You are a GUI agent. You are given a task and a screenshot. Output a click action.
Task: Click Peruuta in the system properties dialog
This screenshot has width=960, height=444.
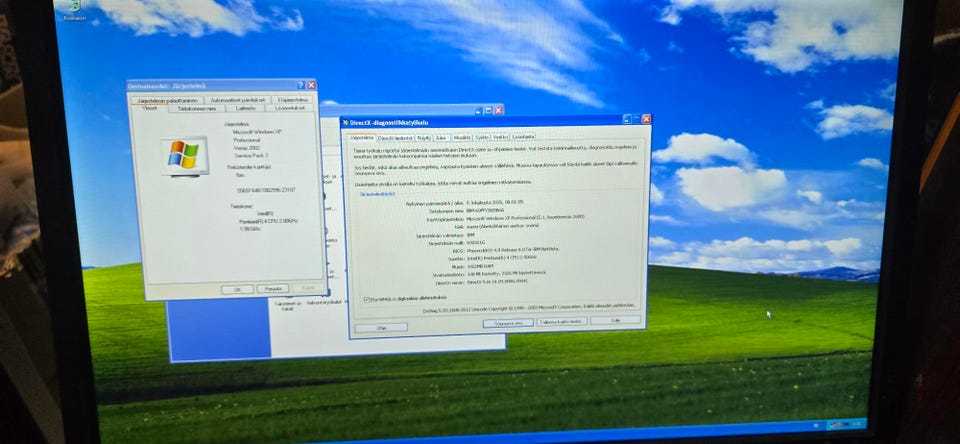pyautogui.click(x=272, y=288)
